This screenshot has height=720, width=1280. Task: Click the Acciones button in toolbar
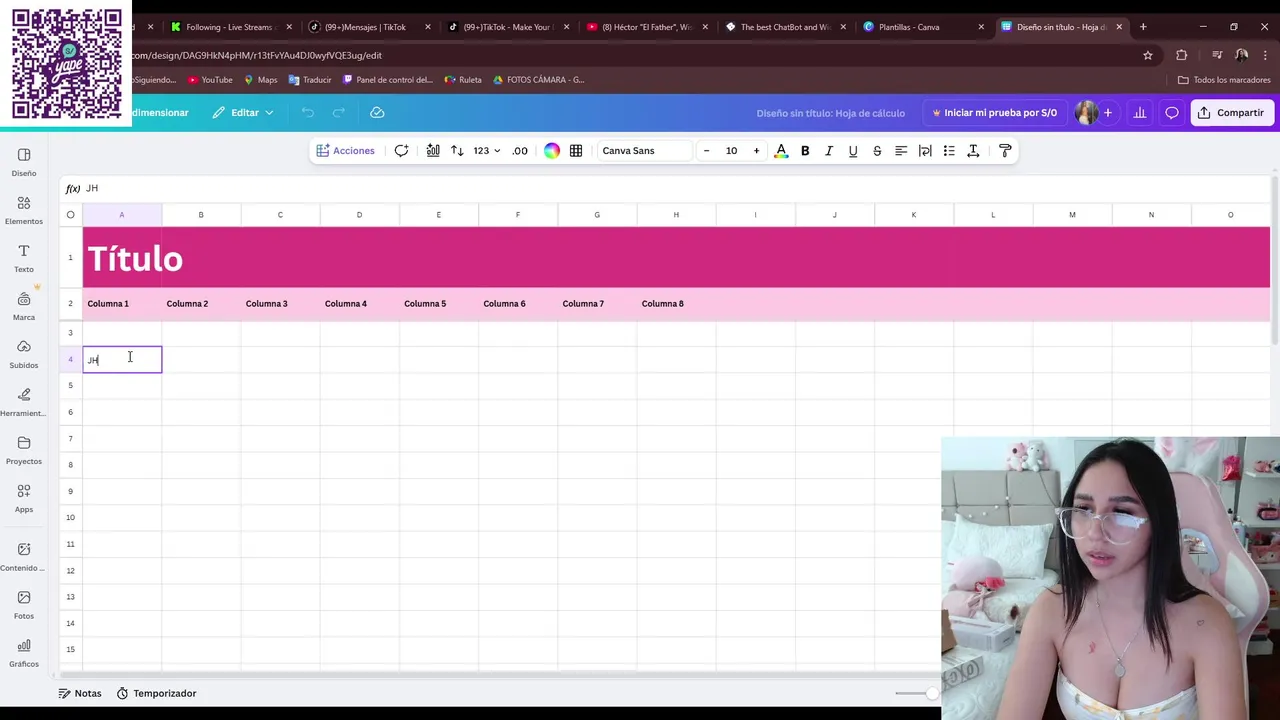tap(345, 151)
